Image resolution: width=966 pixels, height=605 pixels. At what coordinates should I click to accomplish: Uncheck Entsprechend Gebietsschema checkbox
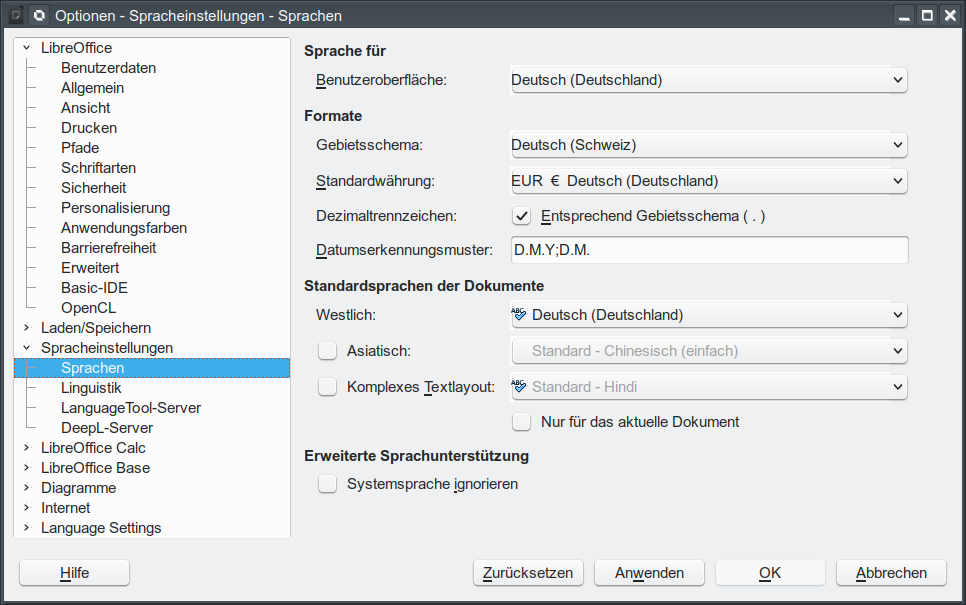521,216
